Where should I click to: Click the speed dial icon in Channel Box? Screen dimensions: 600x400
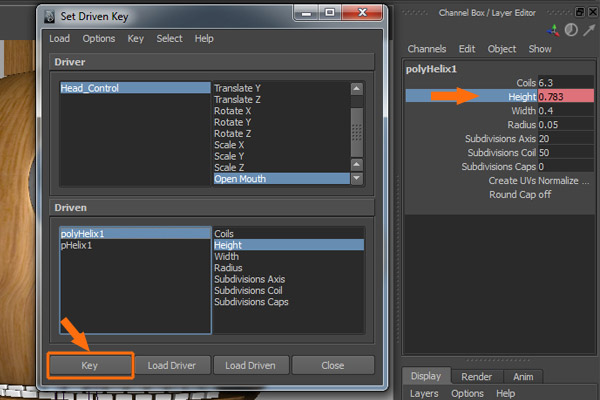coord(571,30)
